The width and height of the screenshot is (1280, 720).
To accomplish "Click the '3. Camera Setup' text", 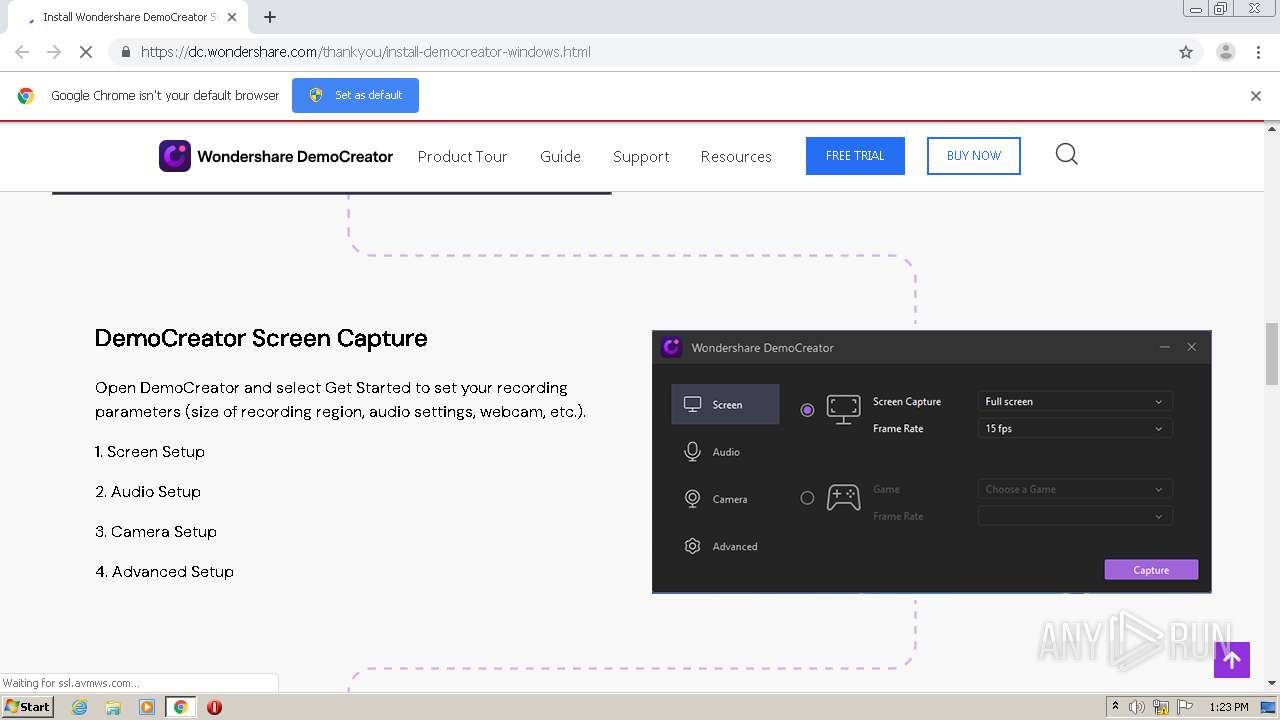I will click(x=156, y=532).
